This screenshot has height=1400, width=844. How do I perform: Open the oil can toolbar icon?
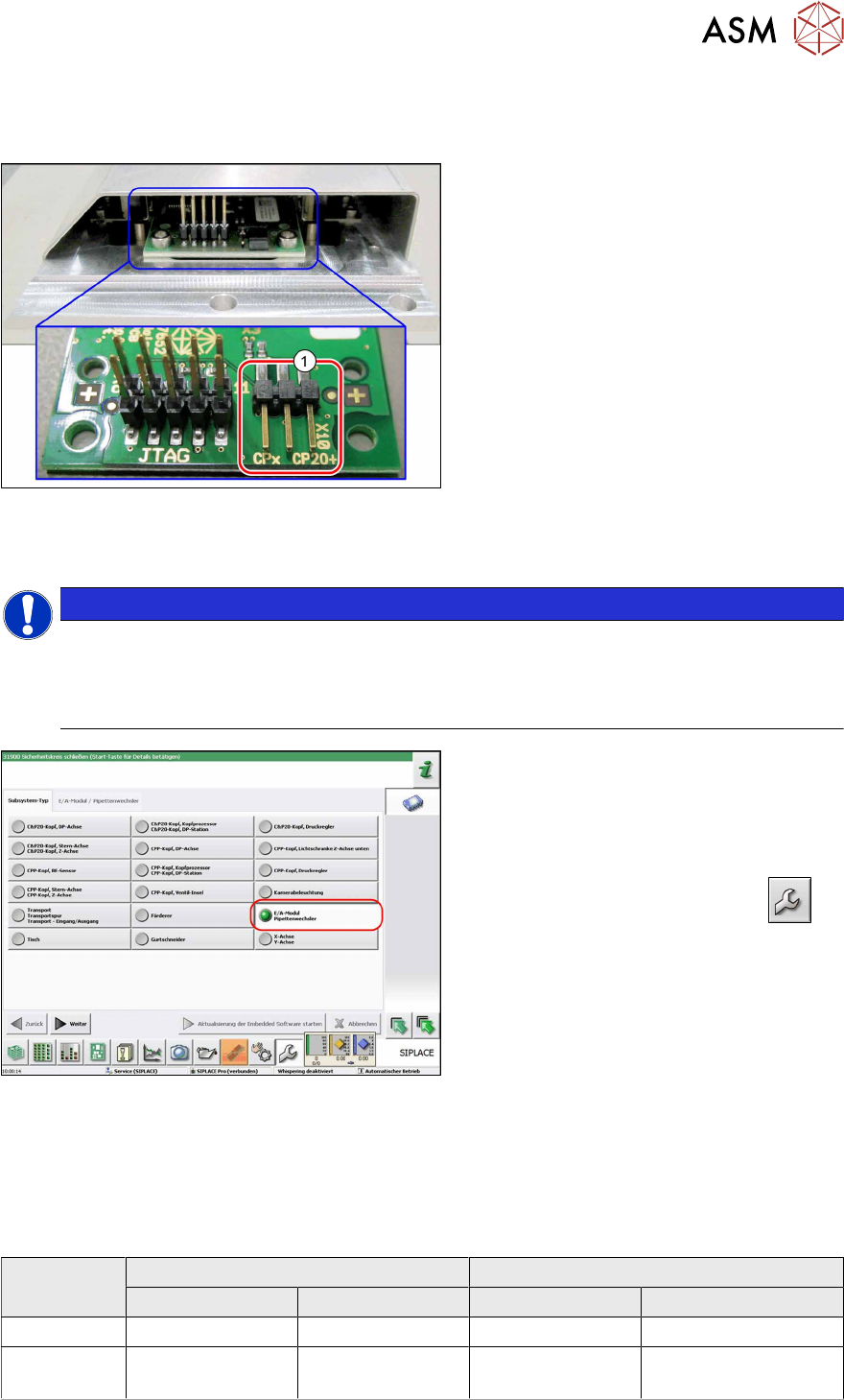[206, 1052]
